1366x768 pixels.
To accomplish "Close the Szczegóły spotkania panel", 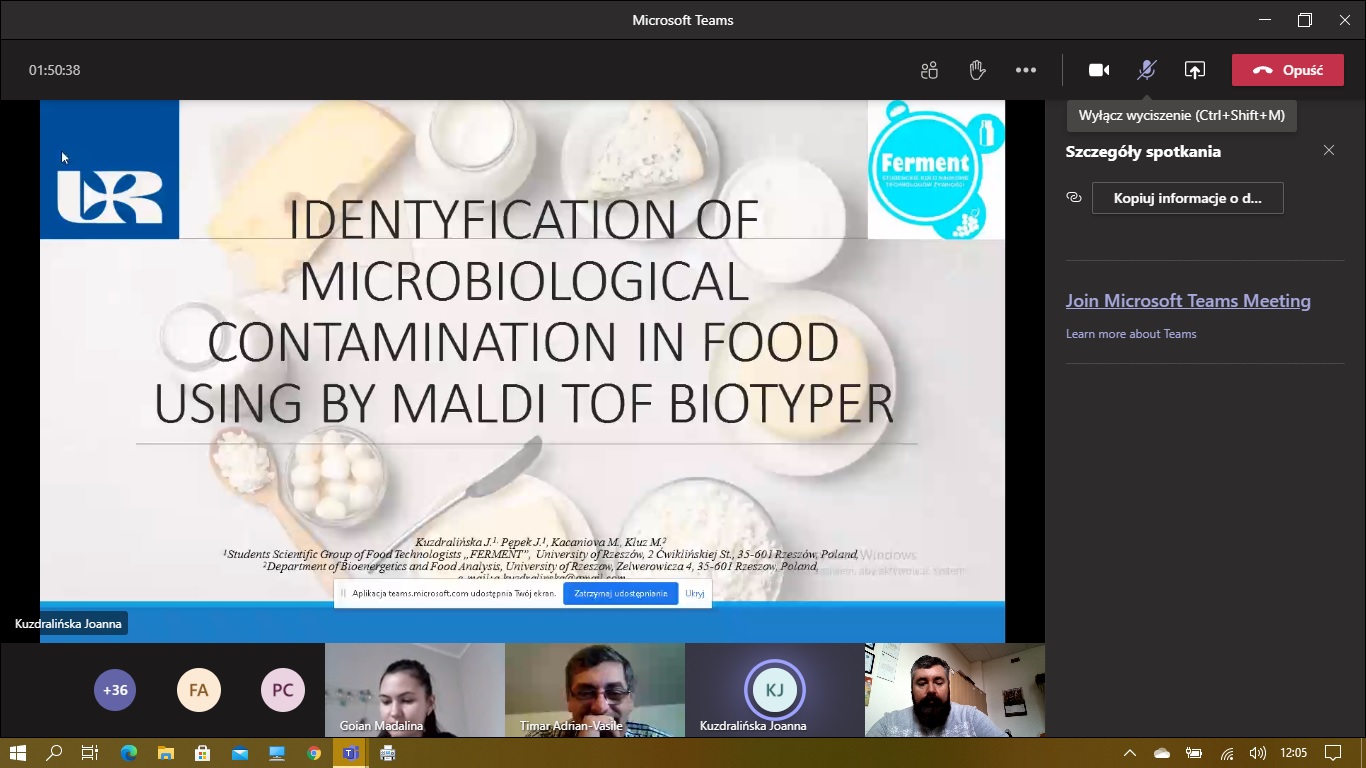I will point(1328,150).
